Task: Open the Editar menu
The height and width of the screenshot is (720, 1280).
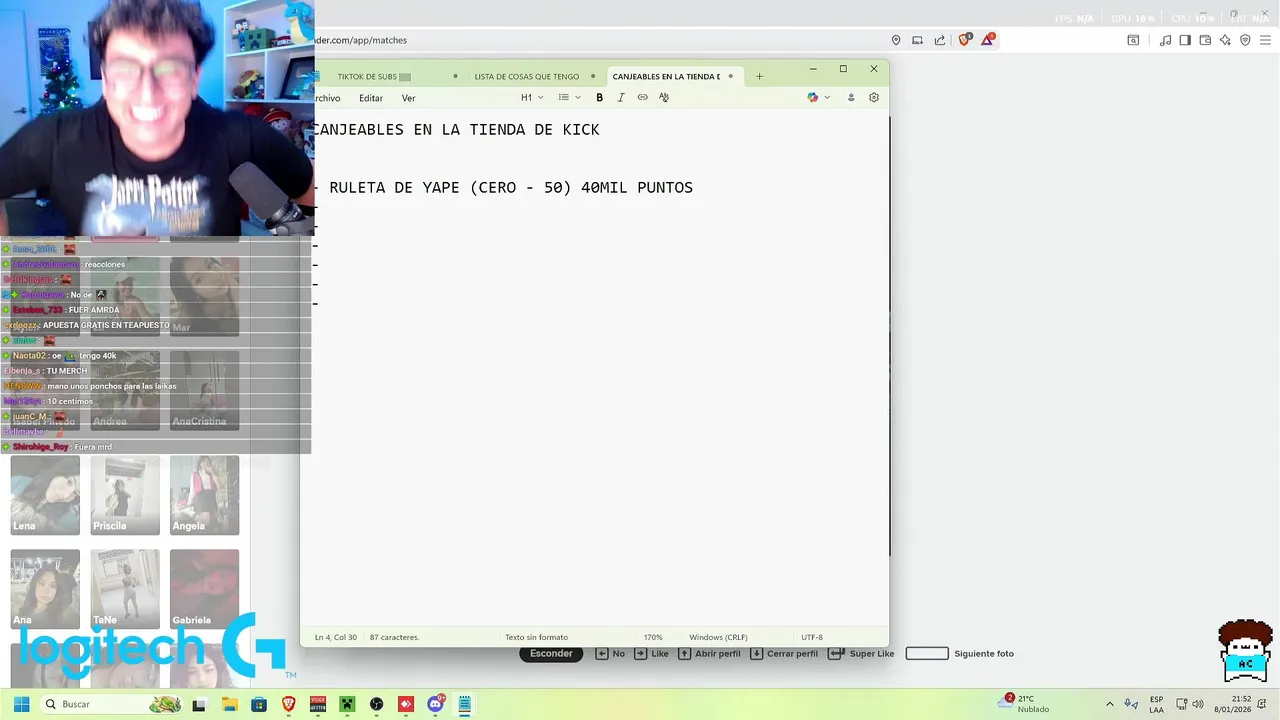Action: [371, 98]
